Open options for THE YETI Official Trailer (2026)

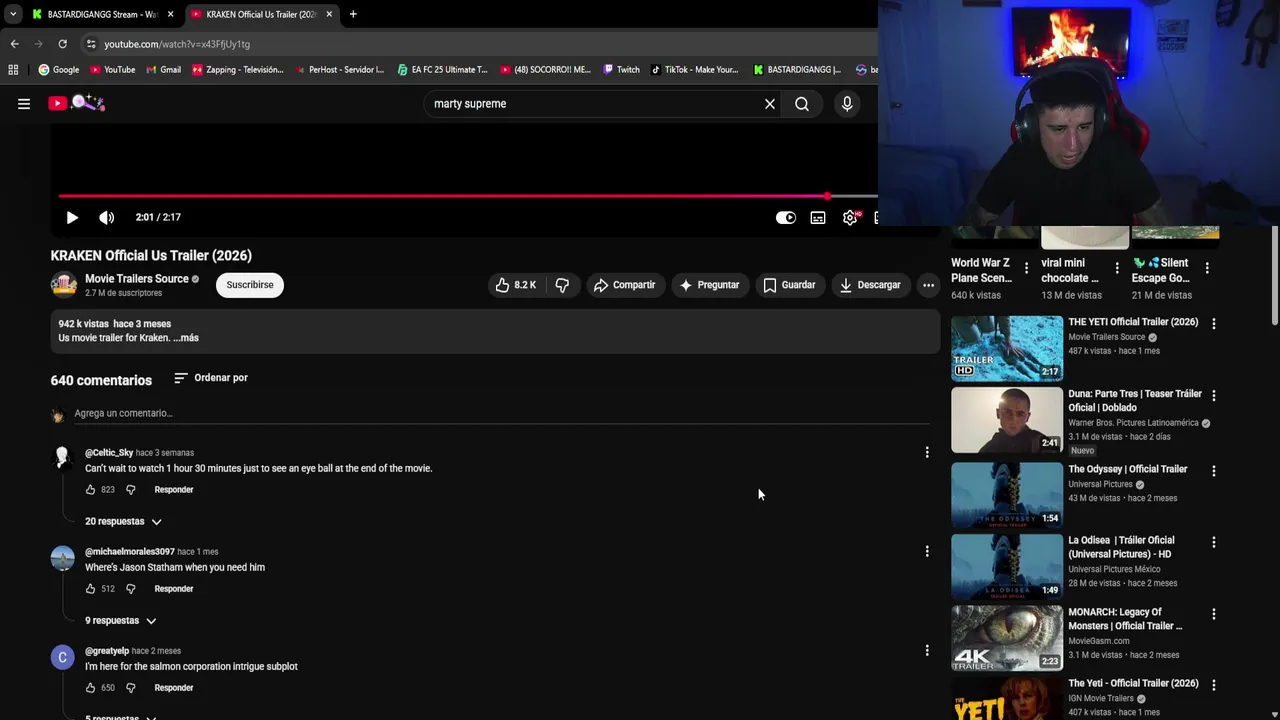tap(1214, 324)
